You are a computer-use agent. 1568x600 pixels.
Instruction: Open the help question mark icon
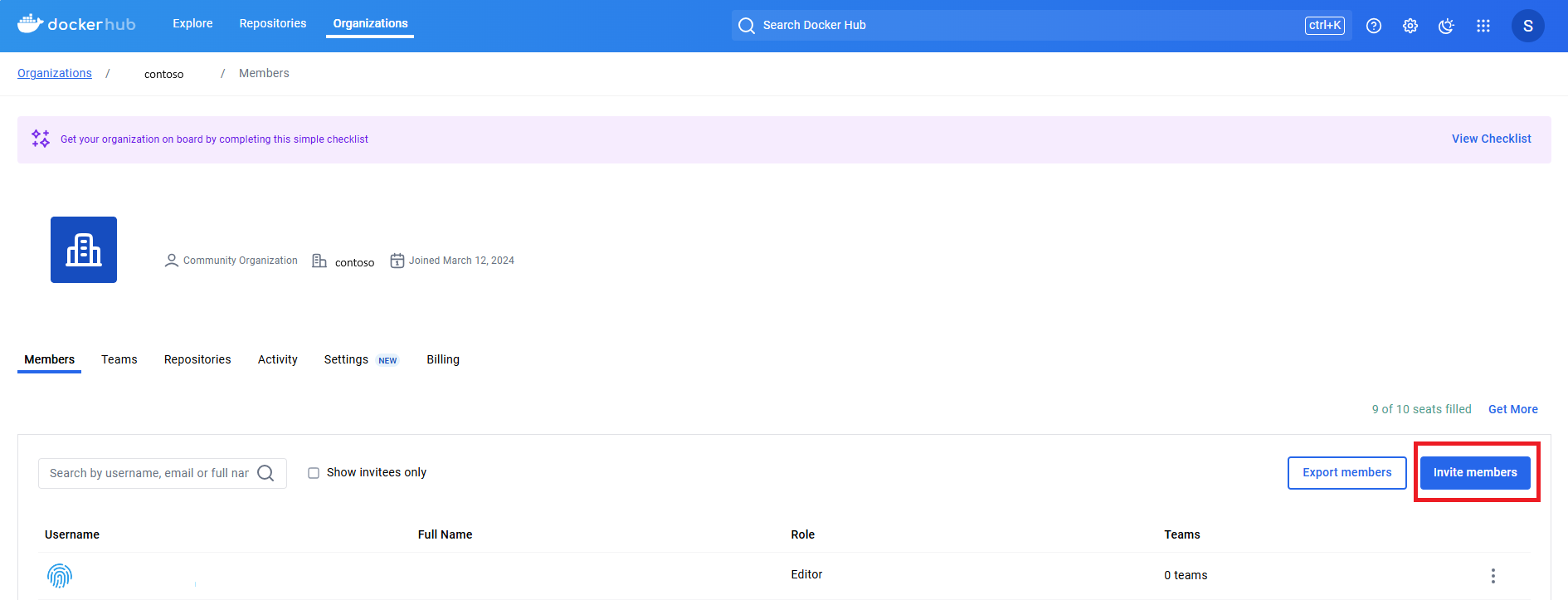click(x=1374, y=26)
